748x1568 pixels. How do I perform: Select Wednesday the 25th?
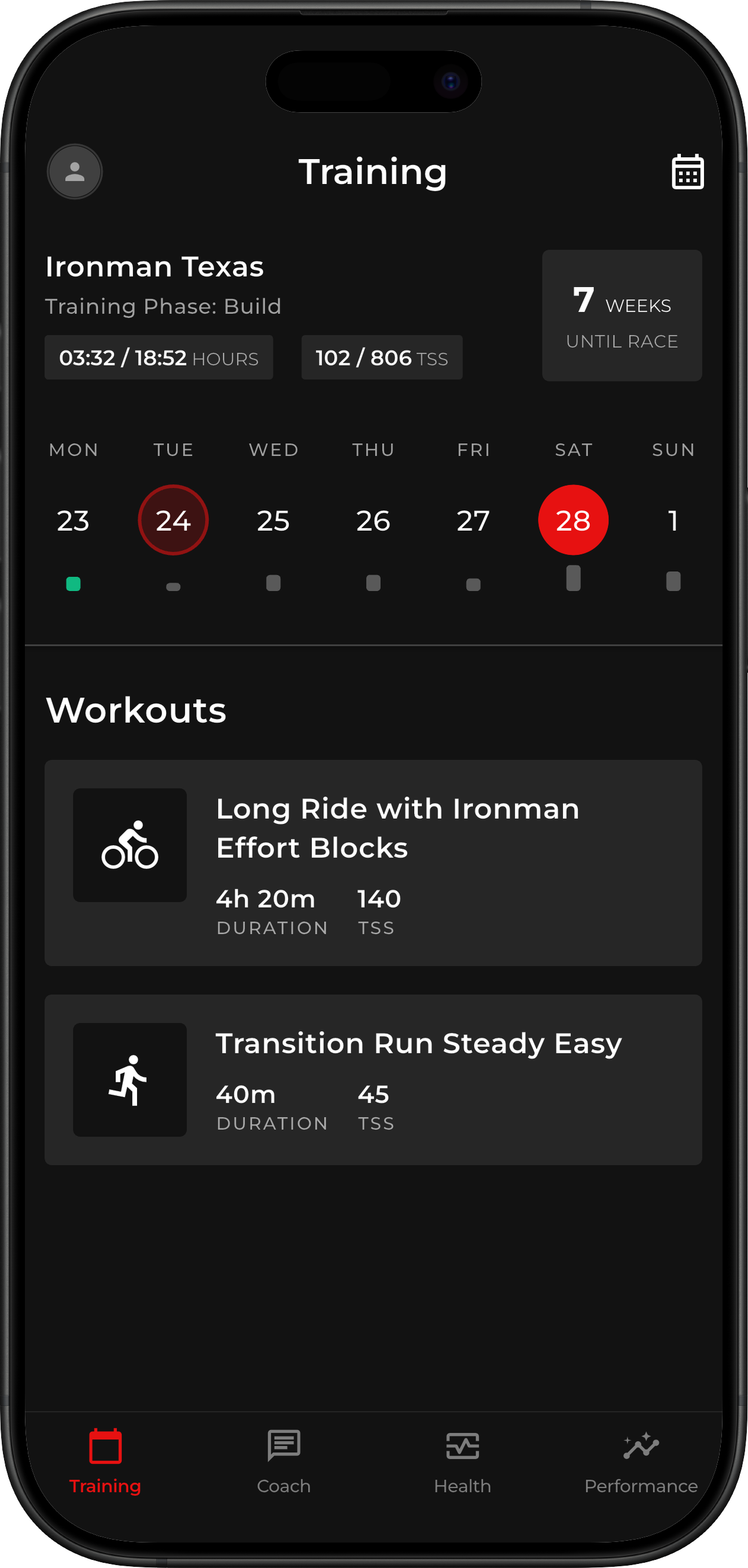(273, 520)
